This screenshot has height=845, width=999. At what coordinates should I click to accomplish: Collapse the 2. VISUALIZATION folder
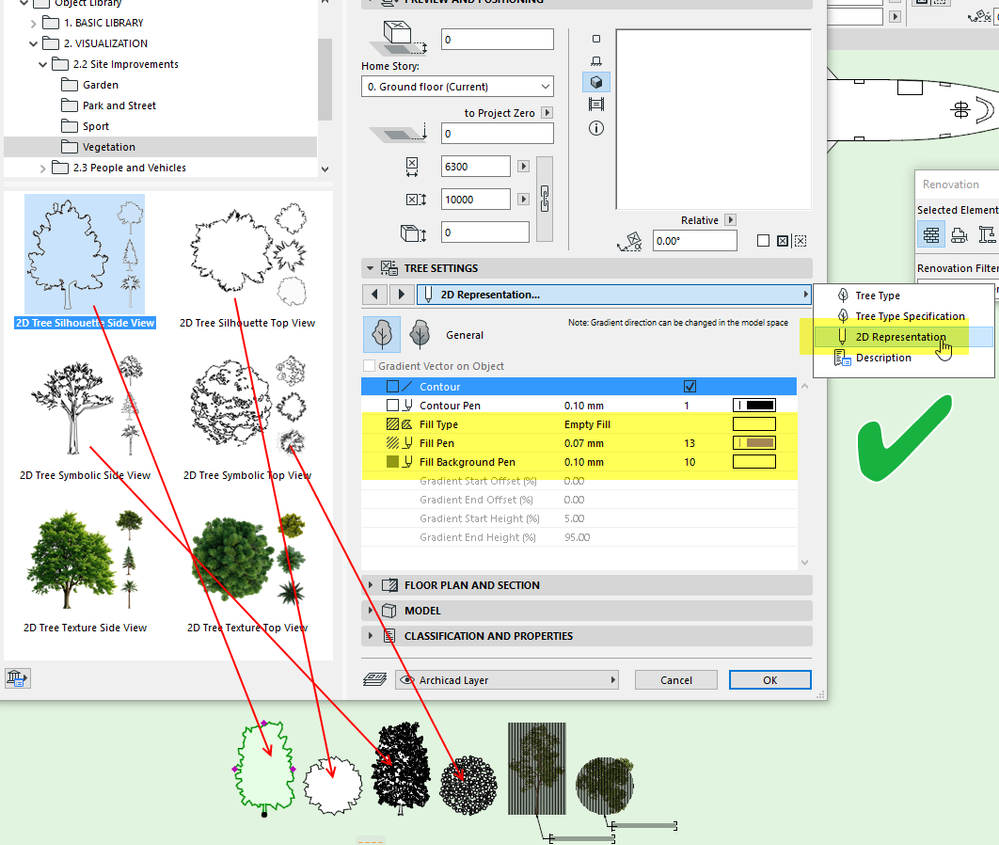point(34,44)
